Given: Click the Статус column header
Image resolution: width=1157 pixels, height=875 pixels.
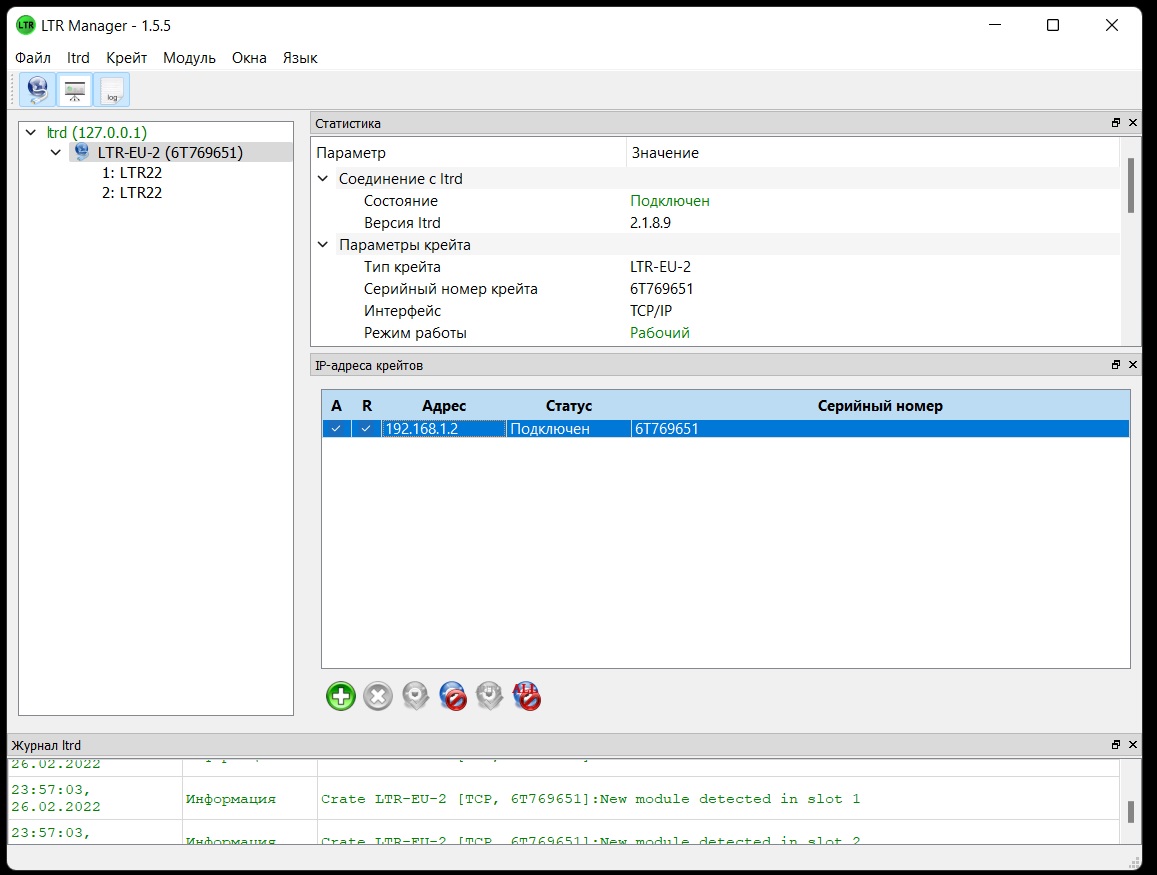Looking at the screenshot, I should point(568,406).
